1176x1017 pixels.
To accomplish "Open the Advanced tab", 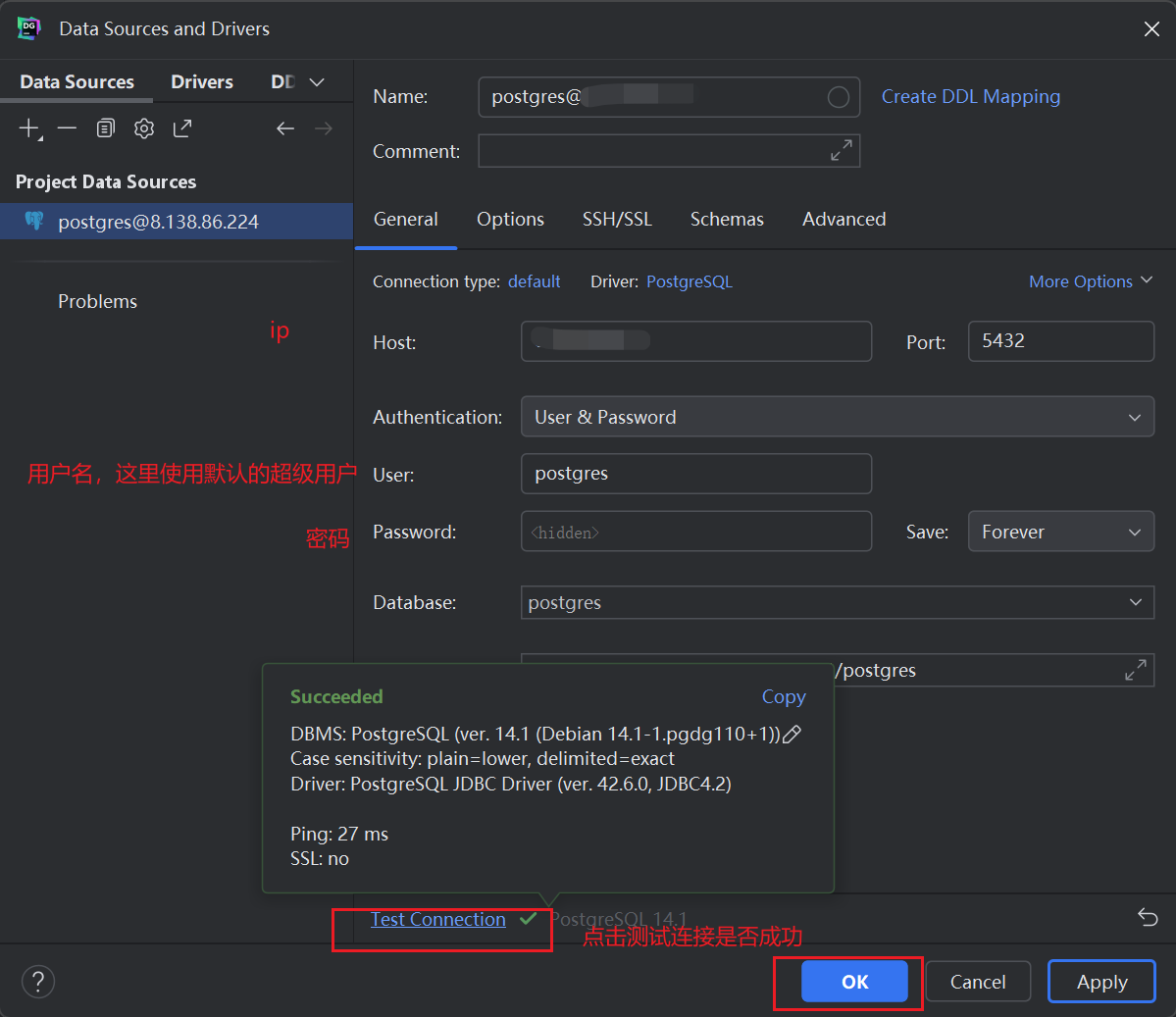I will pos(844,219).
